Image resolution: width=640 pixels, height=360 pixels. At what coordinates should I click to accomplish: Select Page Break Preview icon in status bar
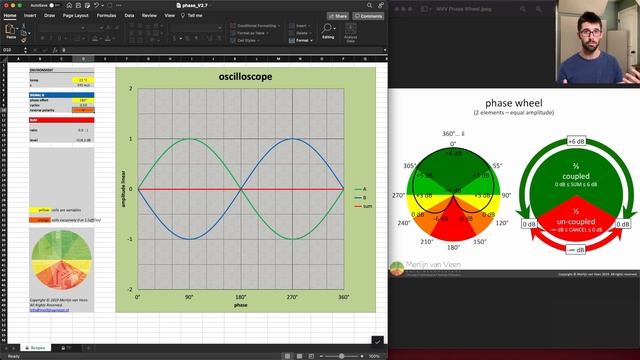point(311,356)
